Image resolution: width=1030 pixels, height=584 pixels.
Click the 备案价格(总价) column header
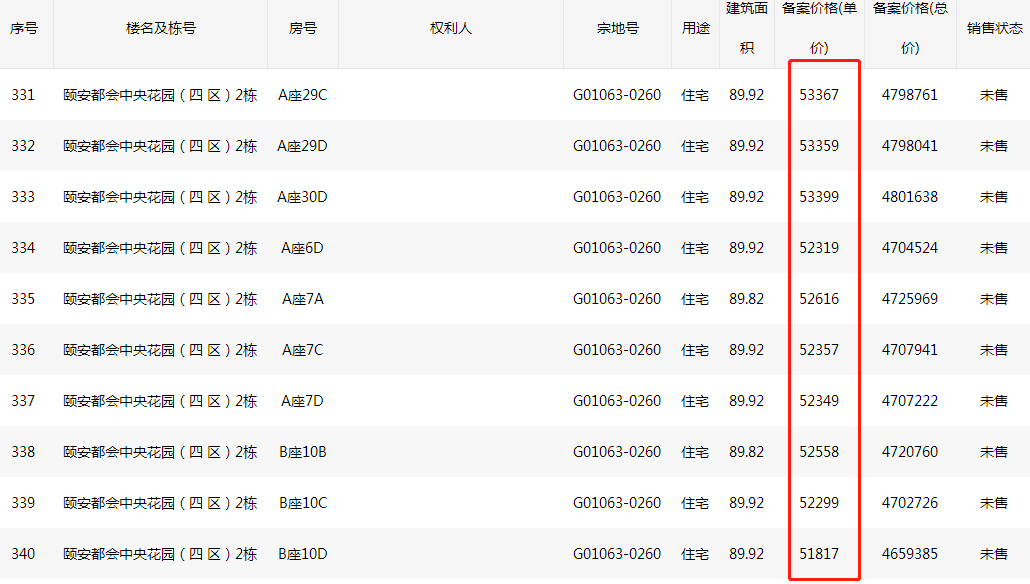point(910,28)
